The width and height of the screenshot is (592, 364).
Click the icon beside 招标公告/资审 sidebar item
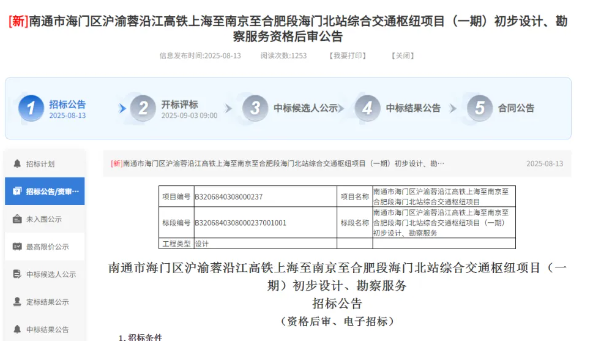click(x=17, y=191)
